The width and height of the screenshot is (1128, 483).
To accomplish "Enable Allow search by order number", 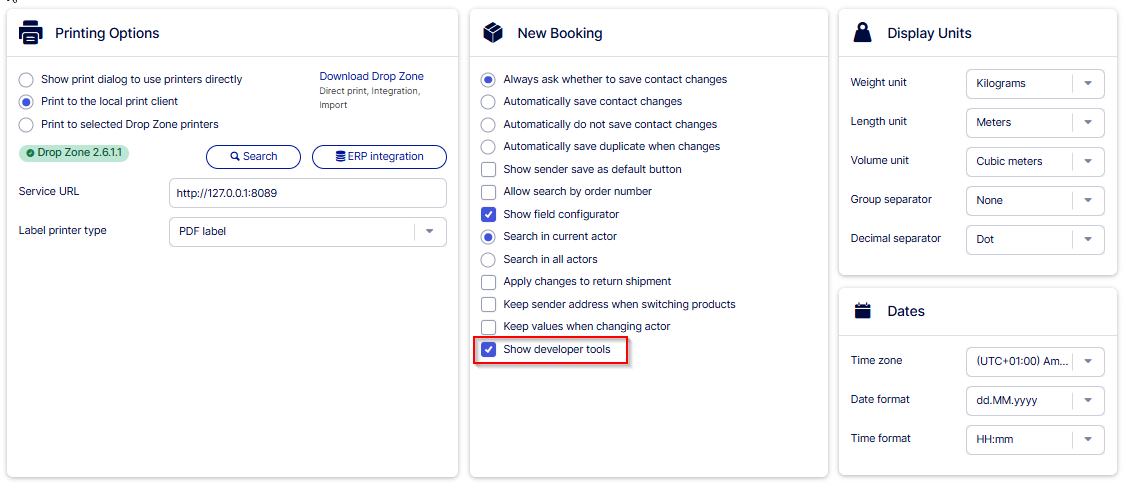I will pos(488,192).
